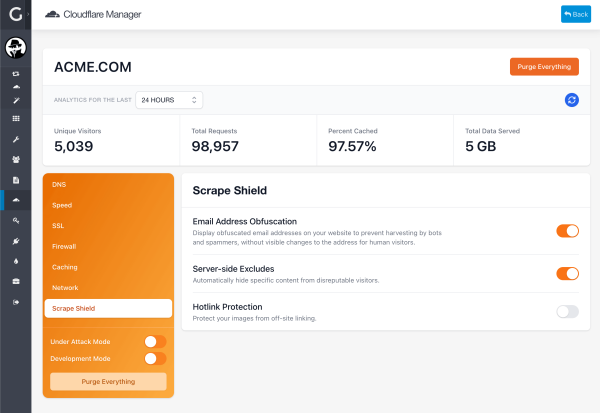
Task: Click the small cloud icon above the magic wand
Action: point(16,87)
